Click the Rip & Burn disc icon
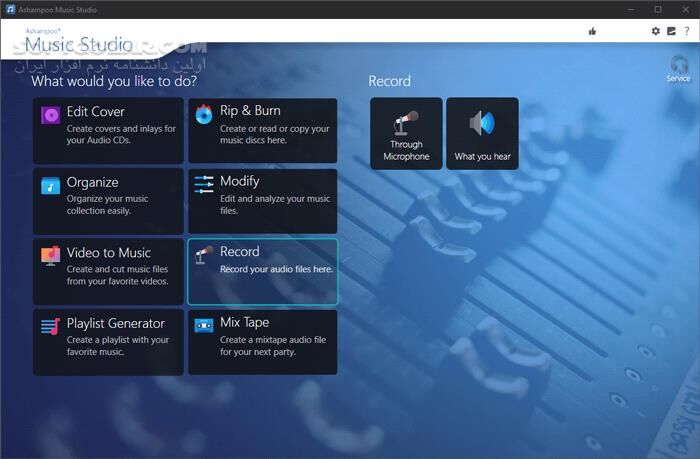 204,115
